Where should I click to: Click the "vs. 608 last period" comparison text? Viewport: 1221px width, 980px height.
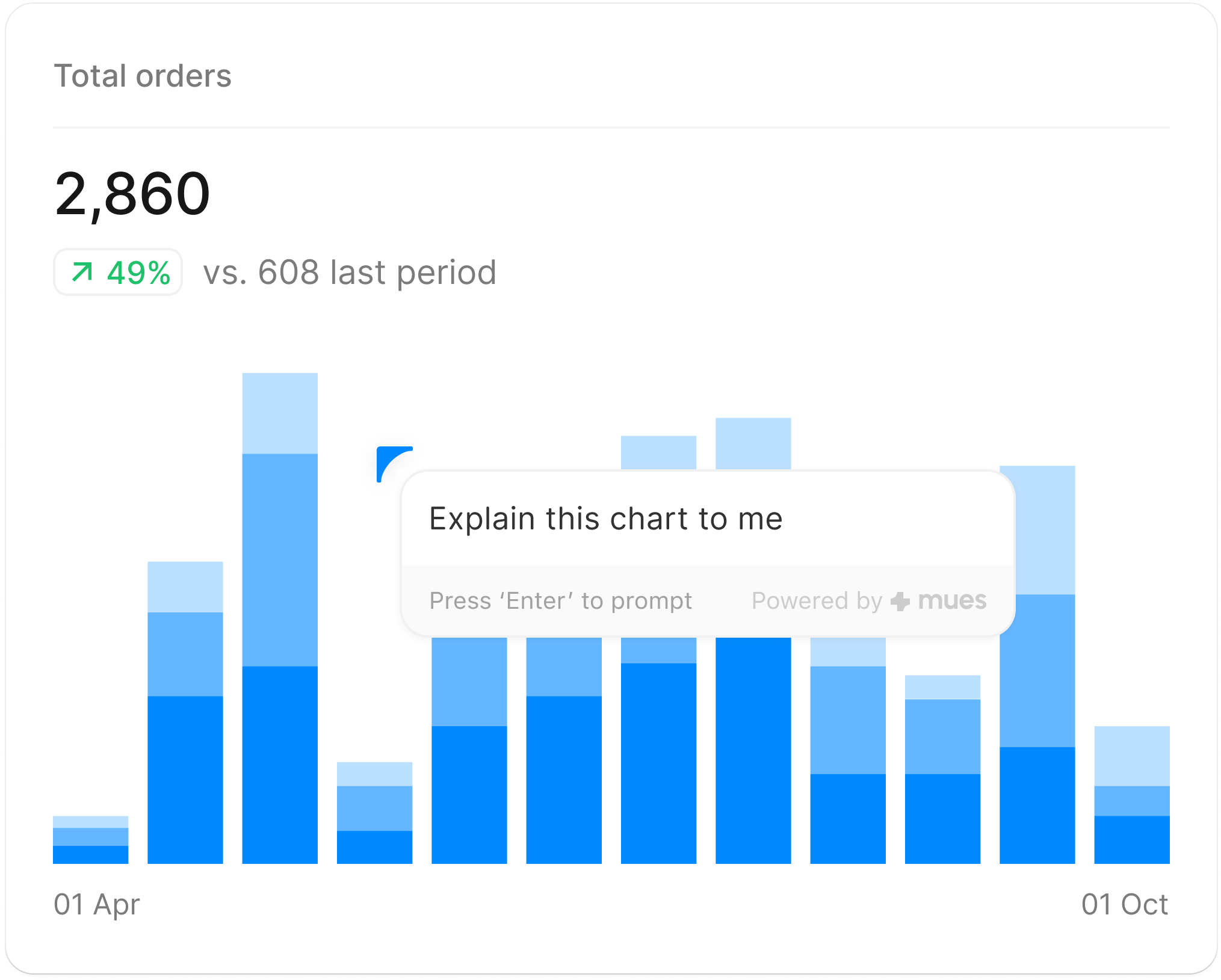[x=350, y=273]
